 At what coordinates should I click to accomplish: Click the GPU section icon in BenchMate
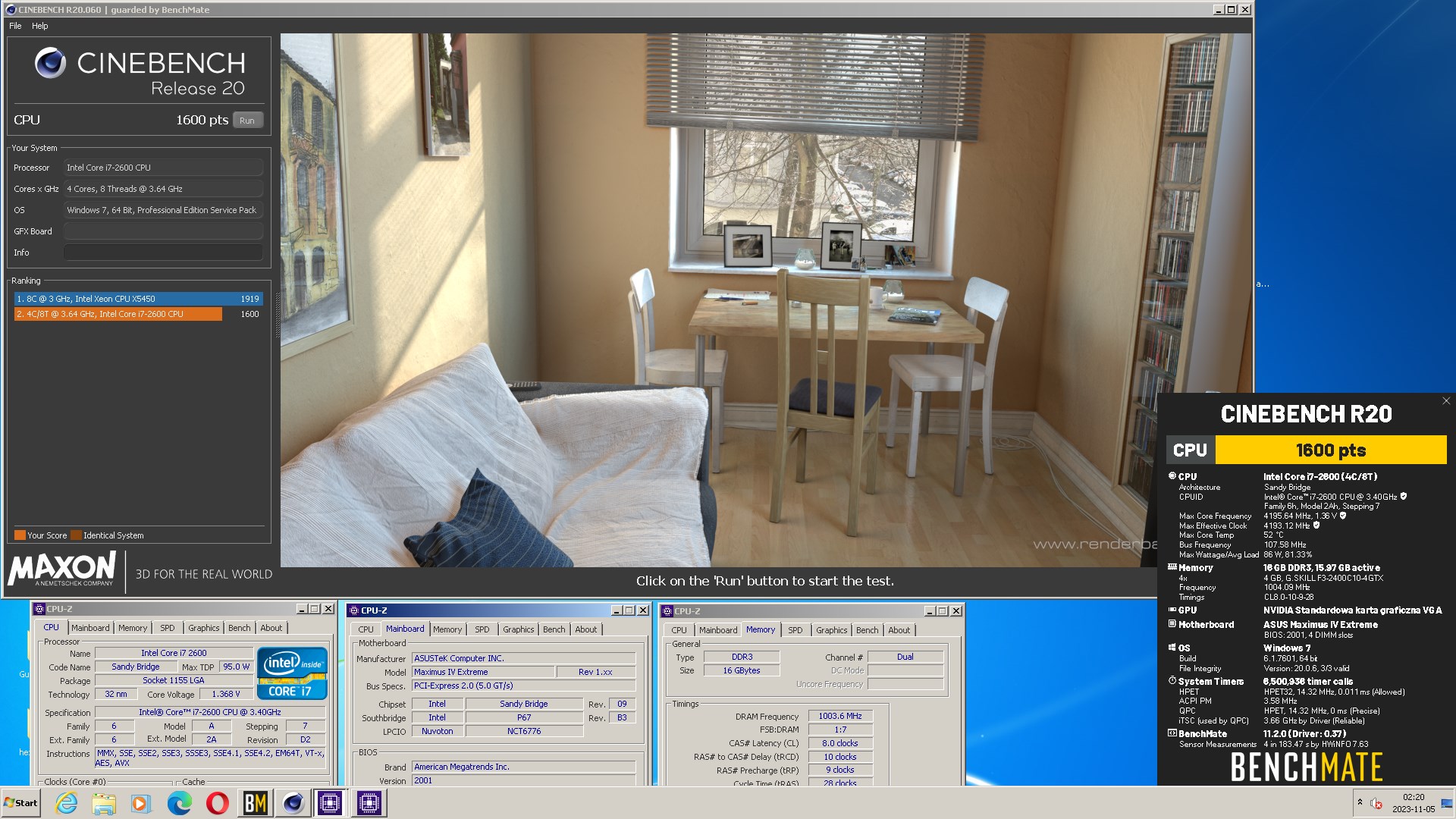[x=1172, y=610]
